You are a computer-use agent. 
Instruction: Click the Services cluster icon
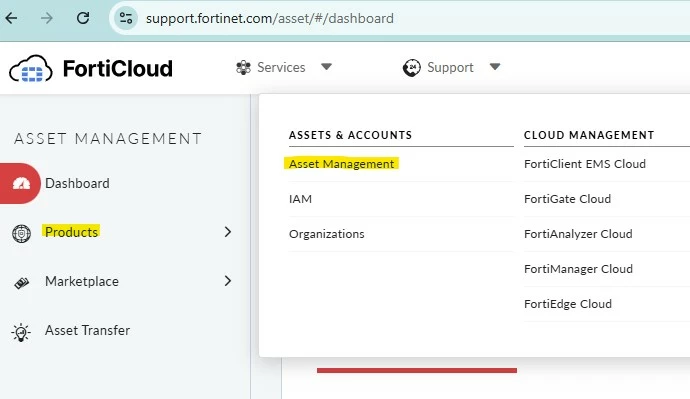click(243, 67)
